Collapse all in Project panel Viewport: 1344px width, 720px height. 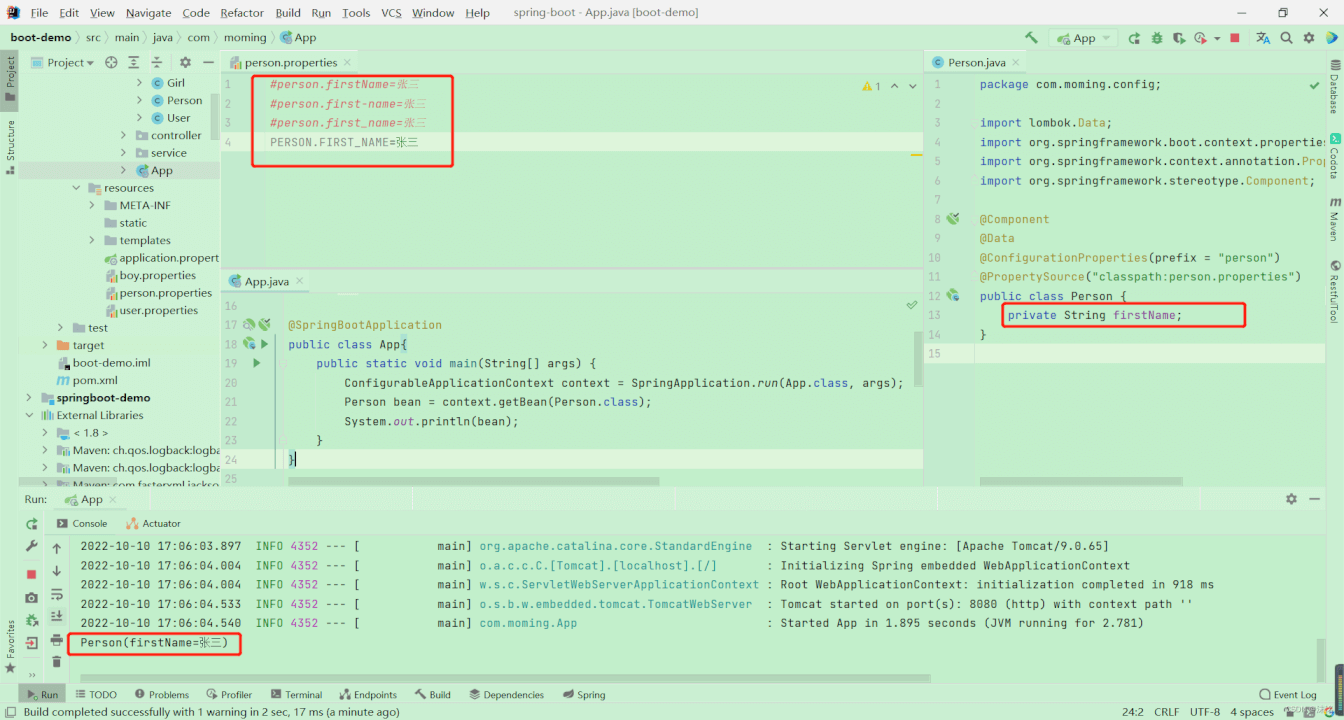156,62
